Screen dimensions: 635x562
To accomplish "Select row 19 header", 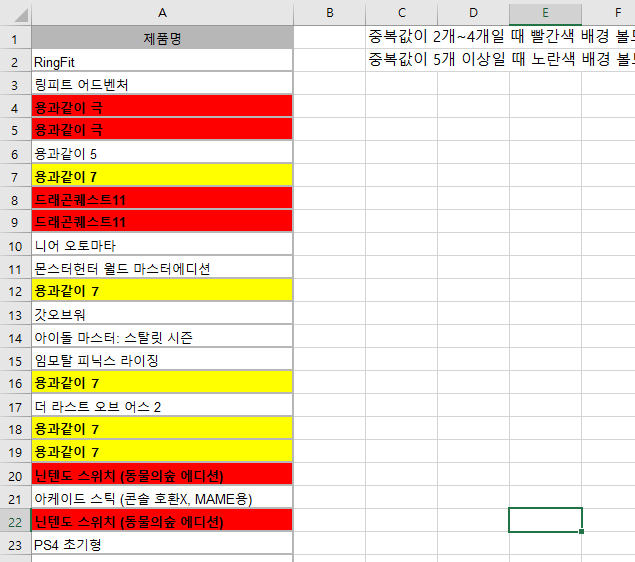I will pos(15,451).
